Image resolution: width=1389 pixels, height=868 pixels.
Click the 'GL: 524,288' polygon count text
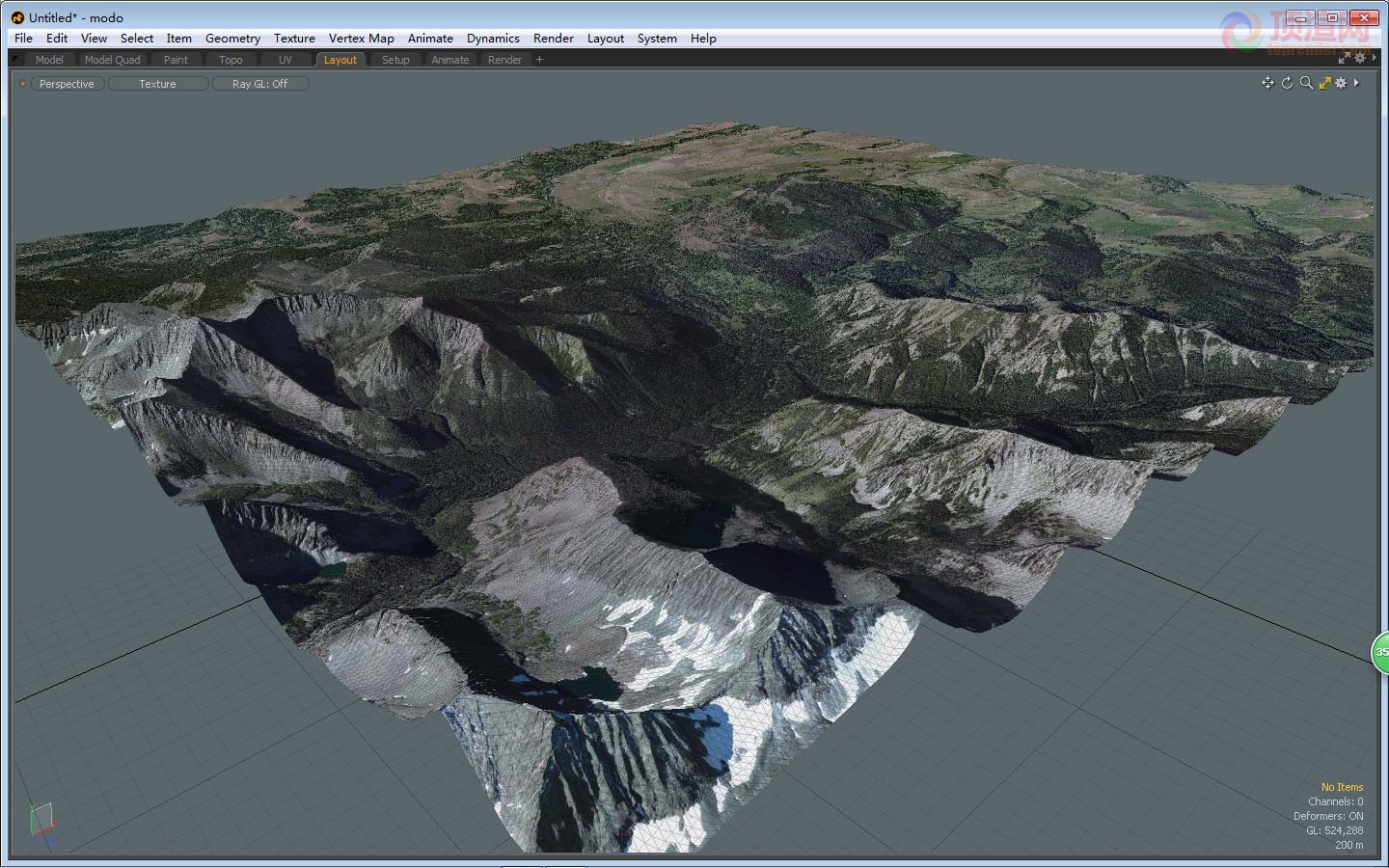(1334, 830)
